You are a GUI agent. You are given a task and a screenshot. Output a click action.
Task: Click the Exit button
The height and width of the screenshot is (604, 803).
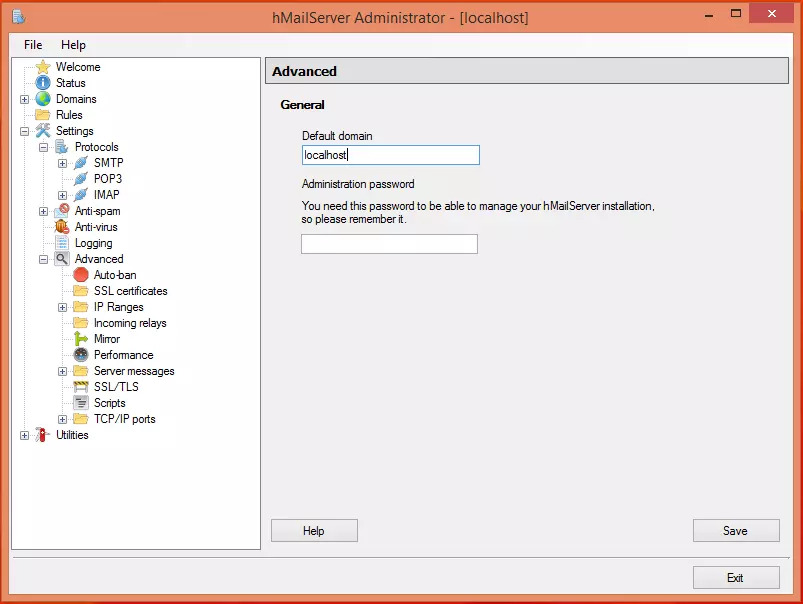[x=735, y=578]
